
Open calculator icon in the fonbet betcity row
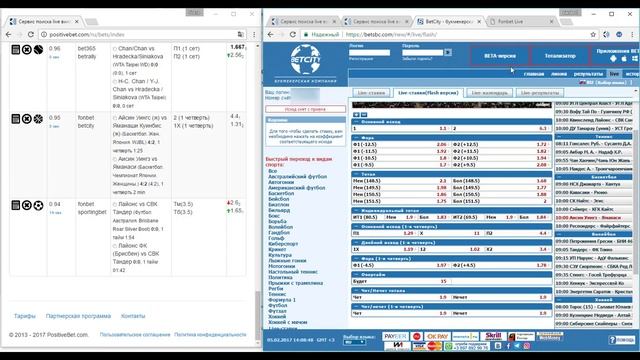pyautogui.click(x=16, y=119)
